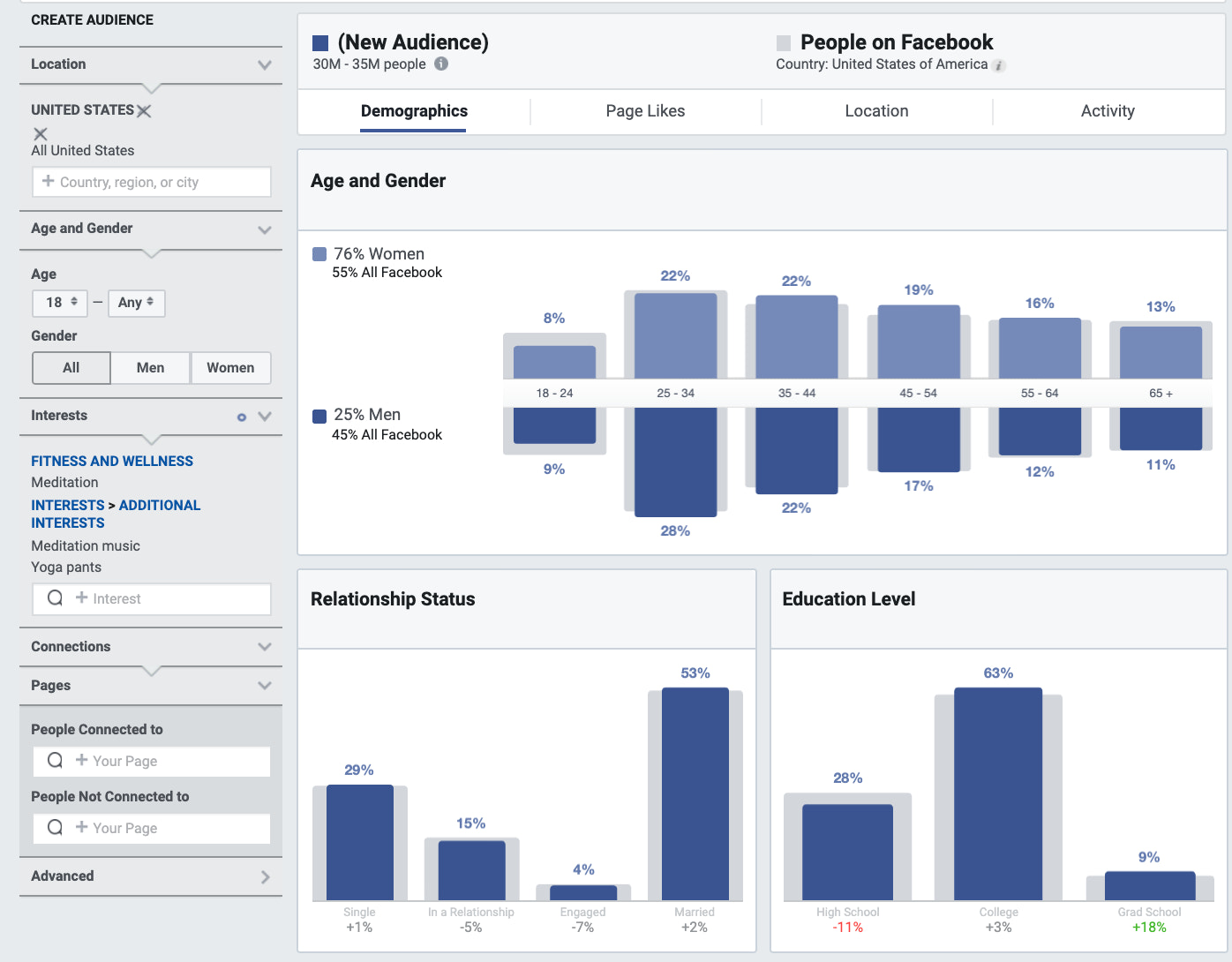
Task: Open the Advanced section arrow
Action: tap(264, 876)
